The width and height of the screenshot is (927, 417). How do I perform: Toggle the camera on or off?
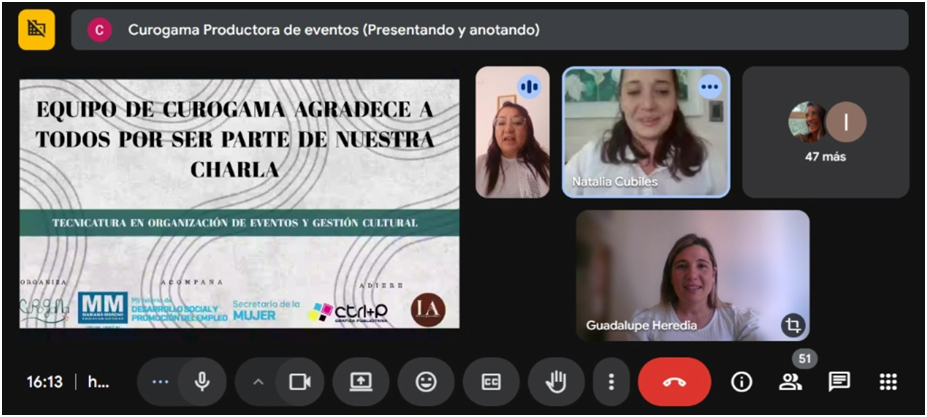pos(299,382)
